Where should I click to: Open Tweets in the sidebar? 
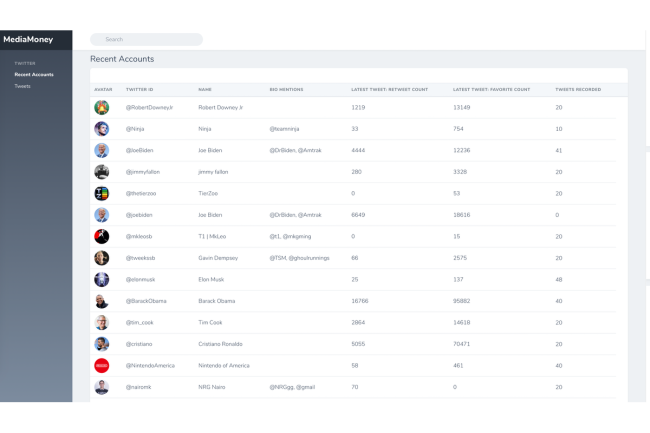click(x=22, y=86)
